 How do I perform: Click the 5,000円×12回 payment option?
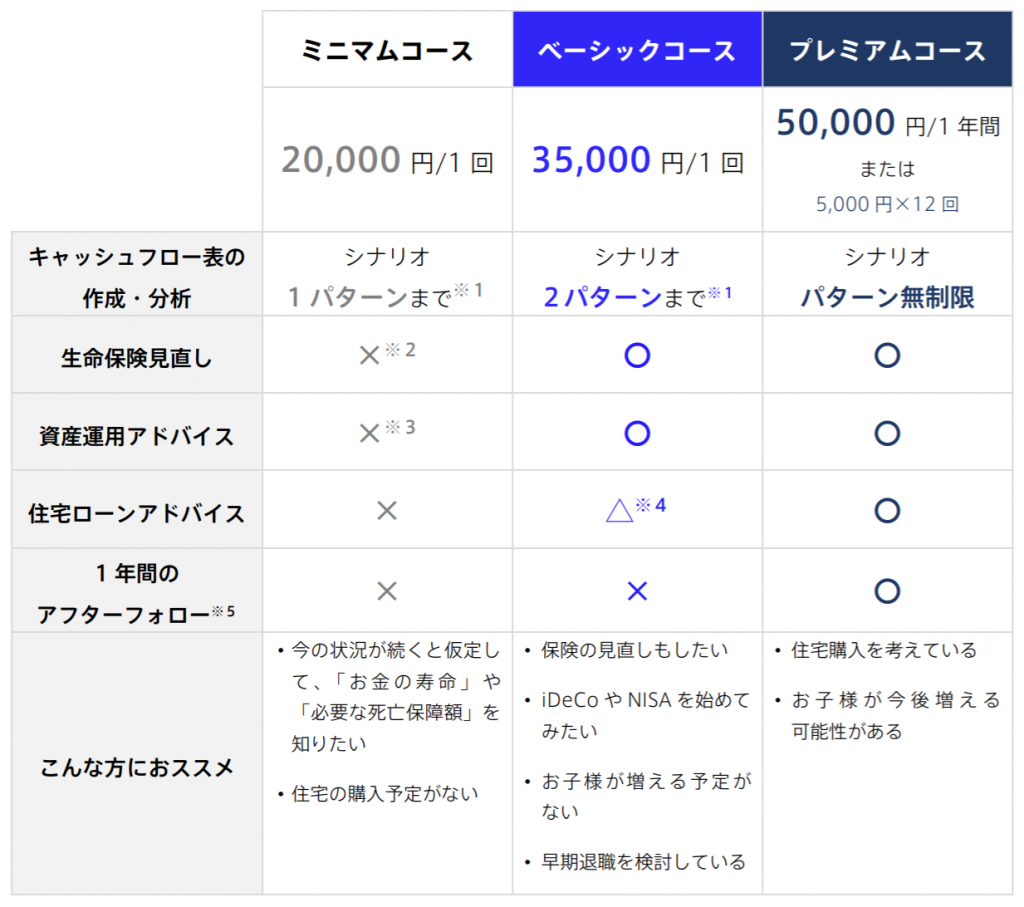pyautogui.click(x=887, y=204)
